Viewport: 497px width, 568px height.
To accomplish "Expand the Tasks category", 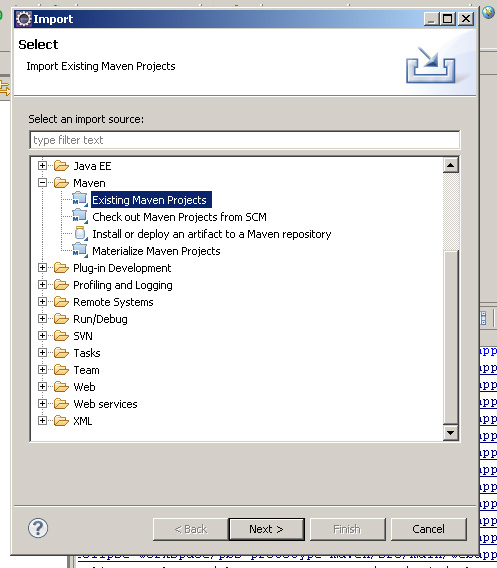I will tap(42, 352).
